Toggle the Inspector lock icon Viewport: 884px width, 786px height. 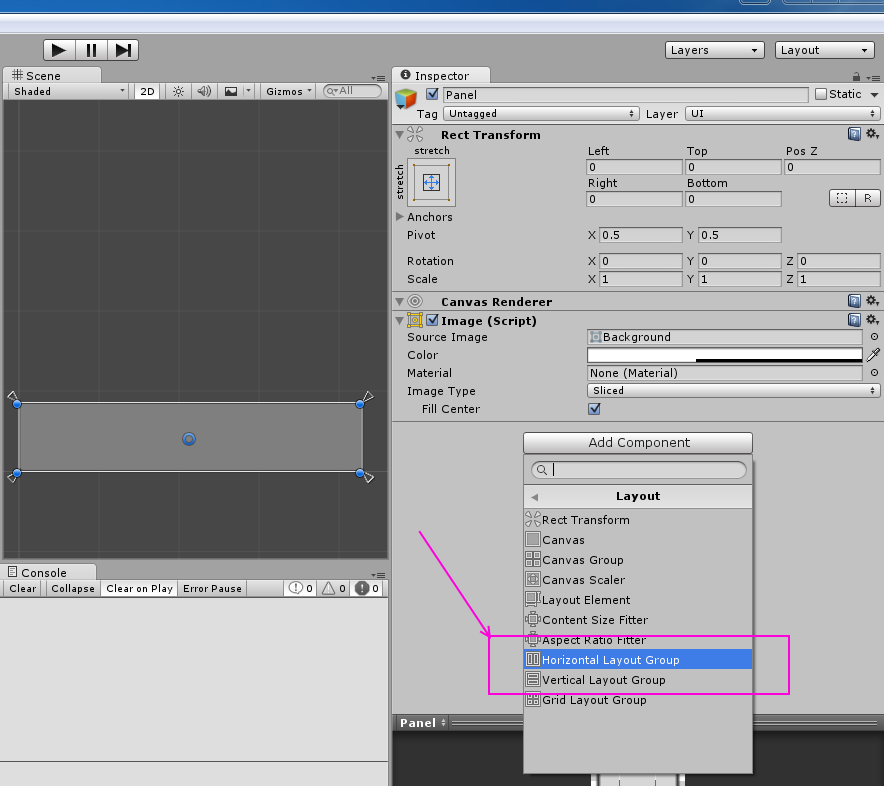(856, 77)
